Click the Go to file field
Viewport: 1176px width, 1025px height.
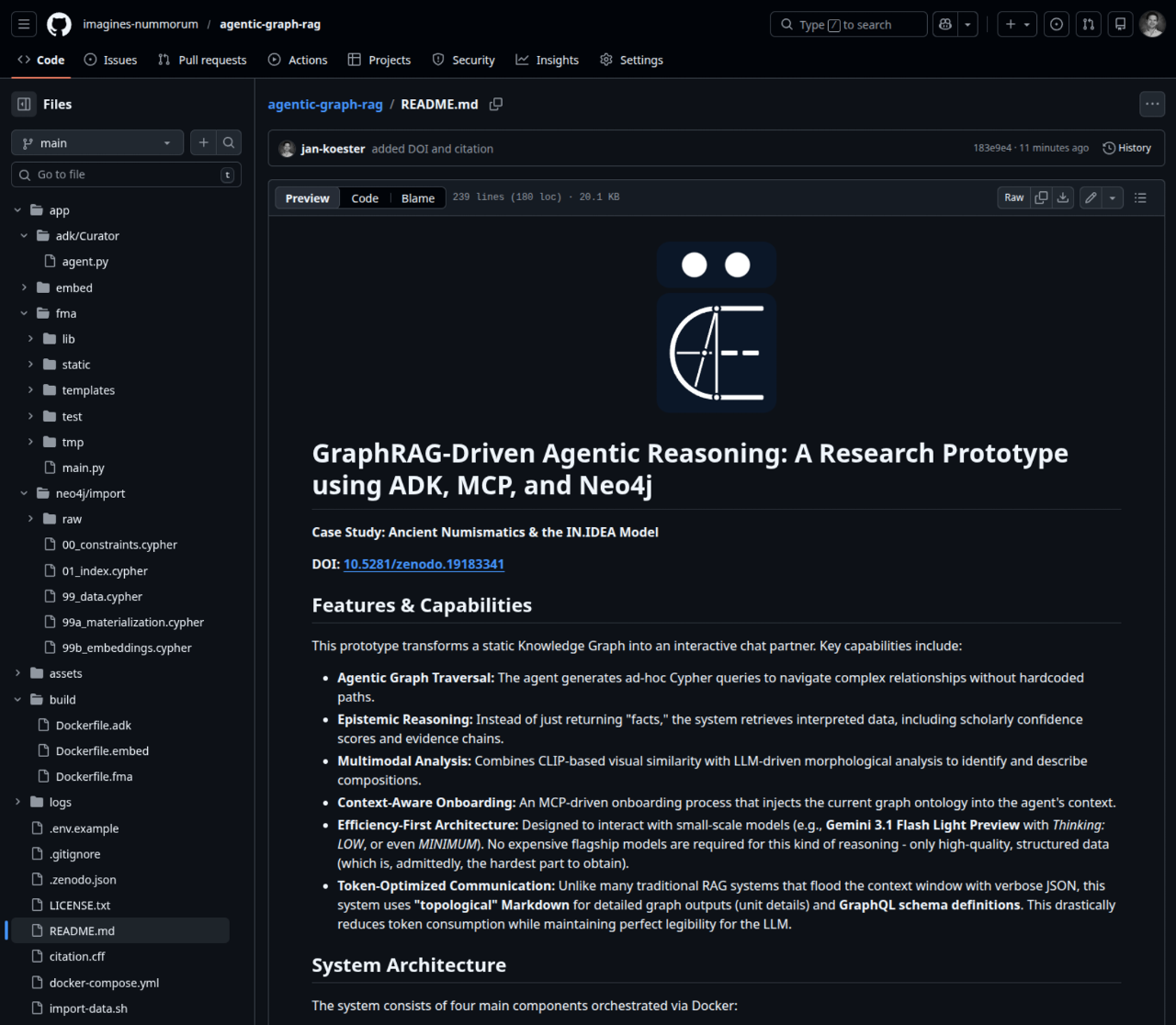tap(127, 175)
